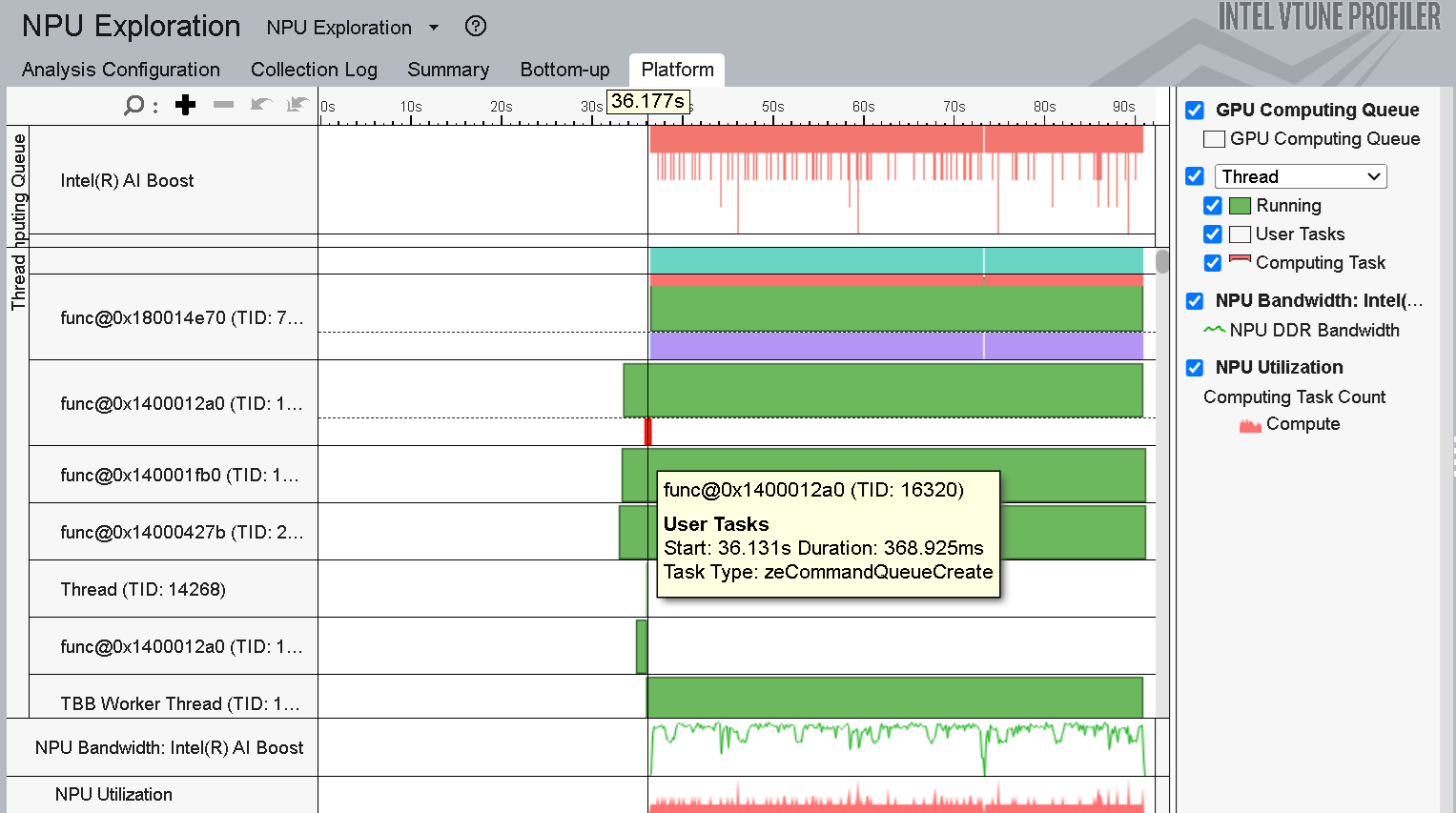1456x813 pixels.
Task: Click the green Running color swatch
Action: tap(1240, 206)
